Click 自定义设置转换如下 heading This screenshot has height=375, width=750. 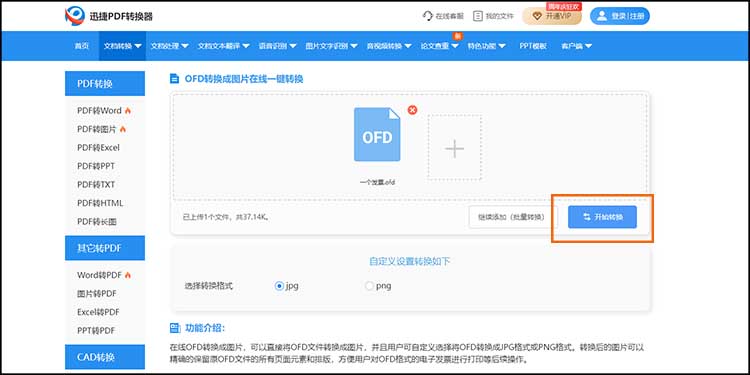pyautogui.click(x=410, y=261)
